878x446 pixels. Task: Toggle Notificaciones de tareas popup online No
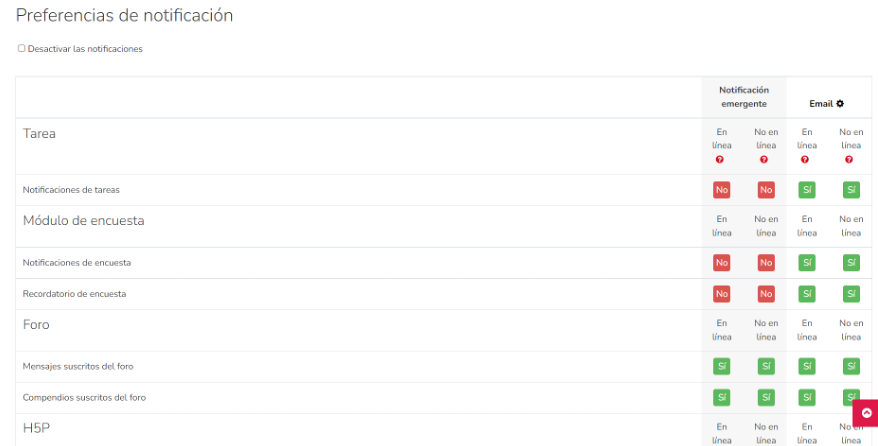point(721,190)
